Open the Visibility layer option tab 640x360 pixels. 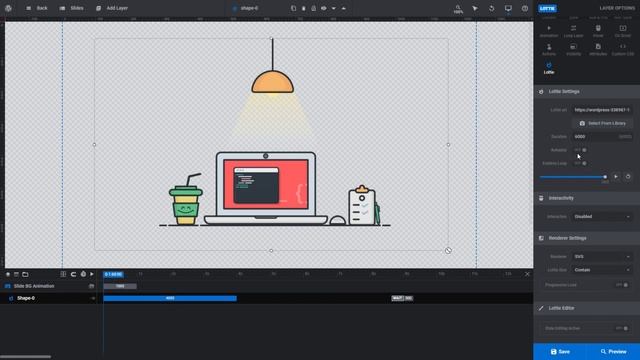click(x=573, y=49)
